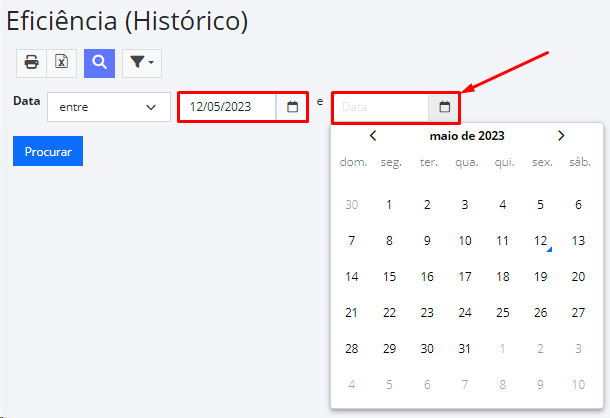
Task: Export to Excel spreadsheet icon
Action: pyautogui.click(x=61, y=63)
